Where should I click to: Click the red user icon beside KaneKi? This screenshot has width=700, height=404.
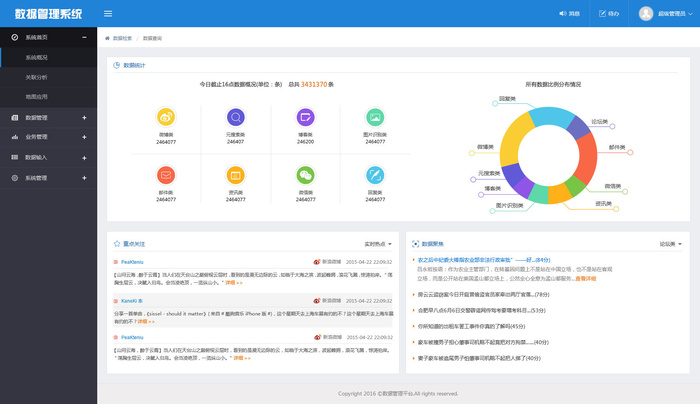pyautogui.click(x=116, y=301)
